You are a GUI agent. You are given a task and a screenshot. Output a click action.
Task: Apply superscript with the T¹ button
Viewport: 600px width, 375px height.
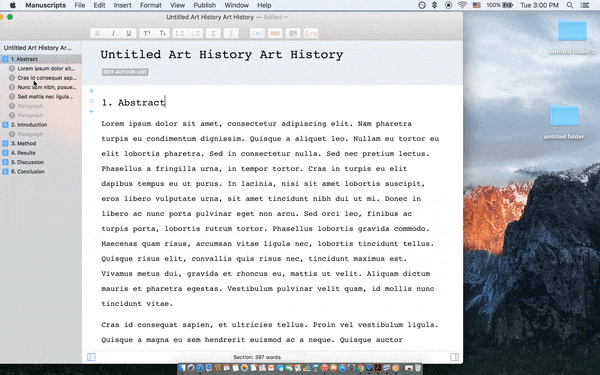(147, 33)
